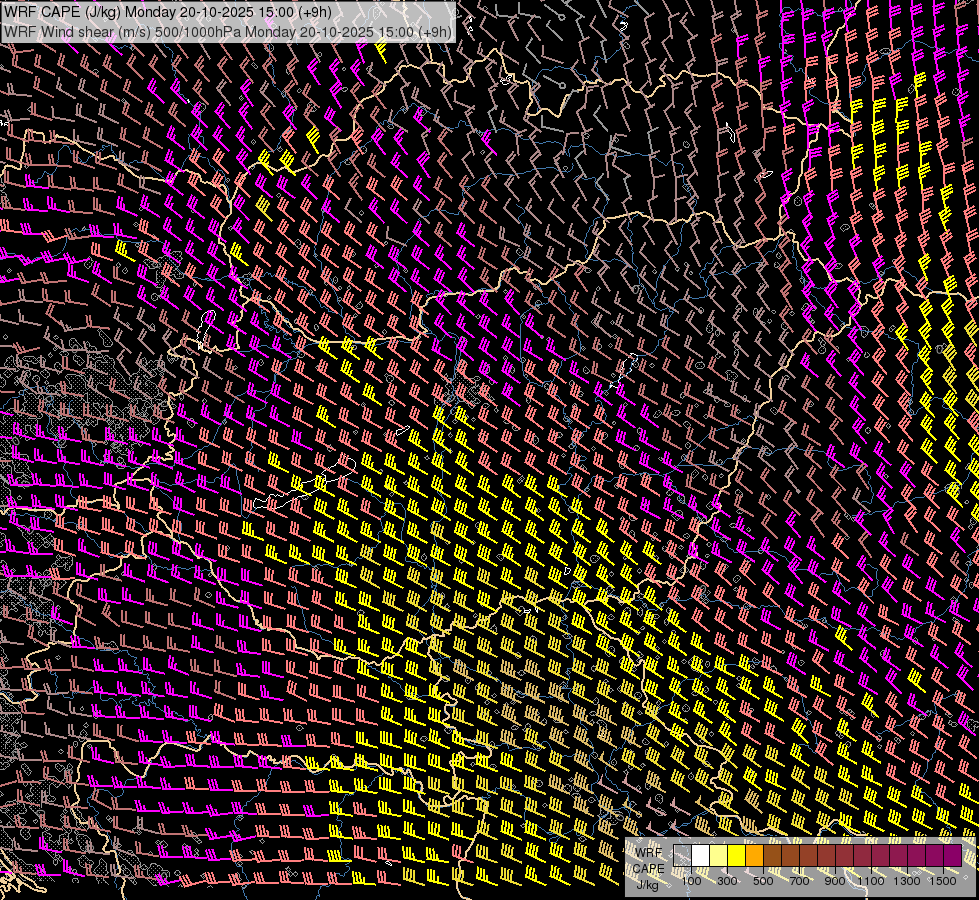The width and height of the screenshot is (979, 900).
Task: Click the 1100 legend value label
Action: coord(871,880)
